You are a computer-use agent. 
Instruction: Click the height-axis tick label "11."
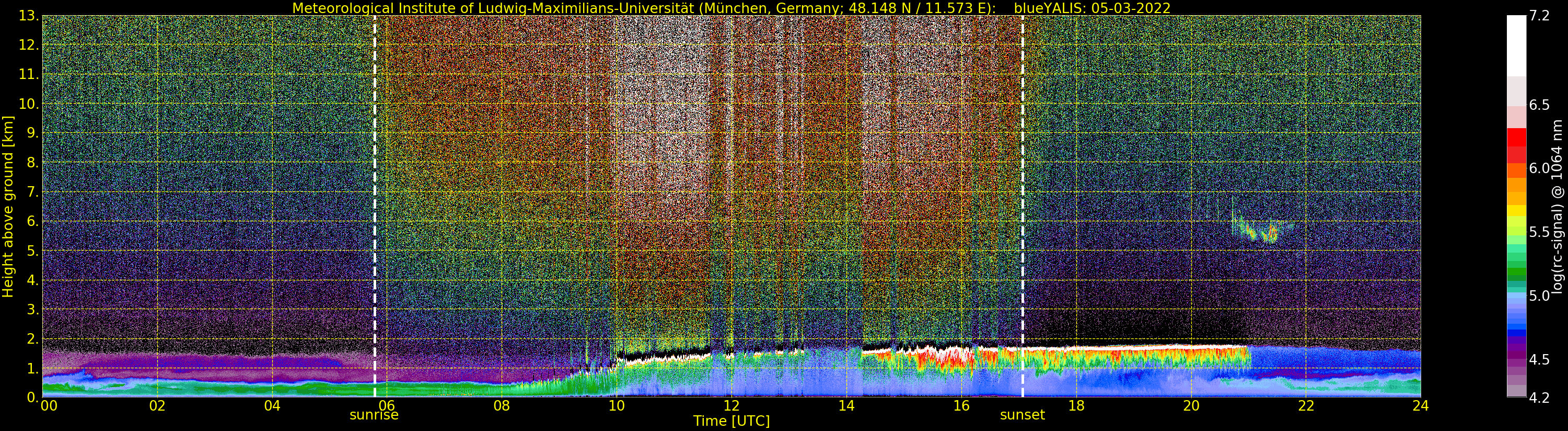(29, 74)
